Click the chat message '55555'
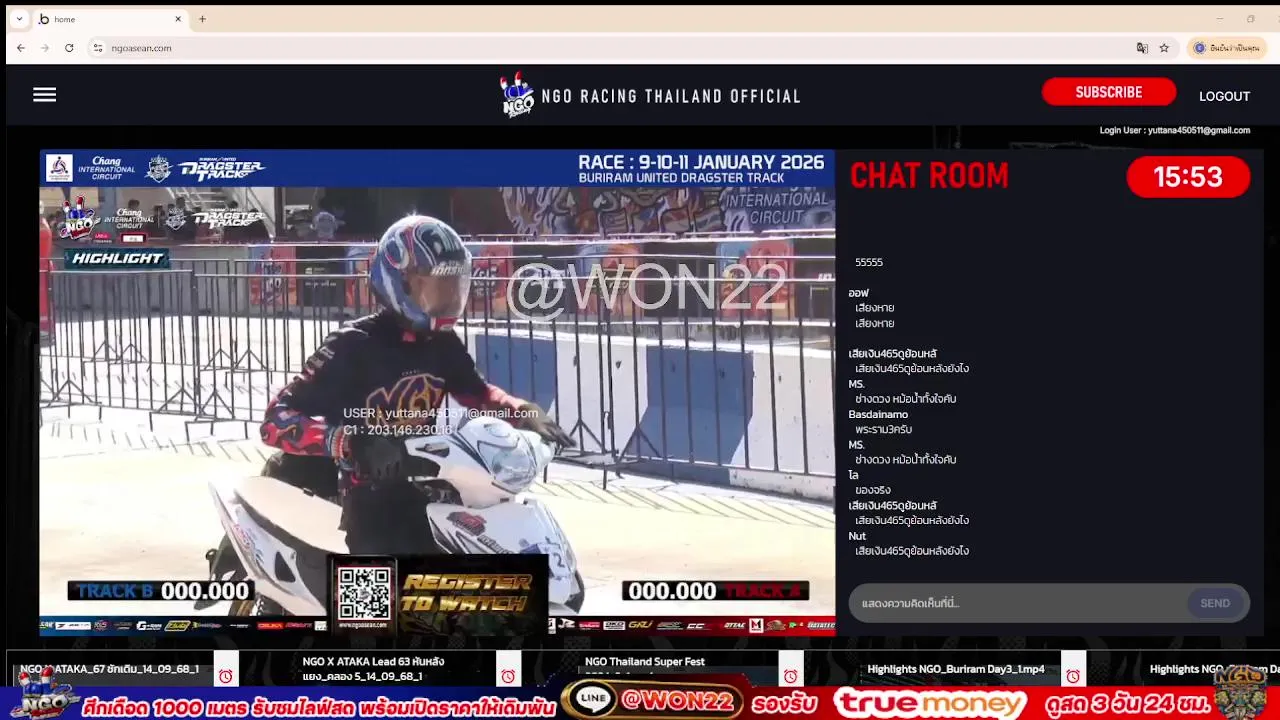 point(869,262)
